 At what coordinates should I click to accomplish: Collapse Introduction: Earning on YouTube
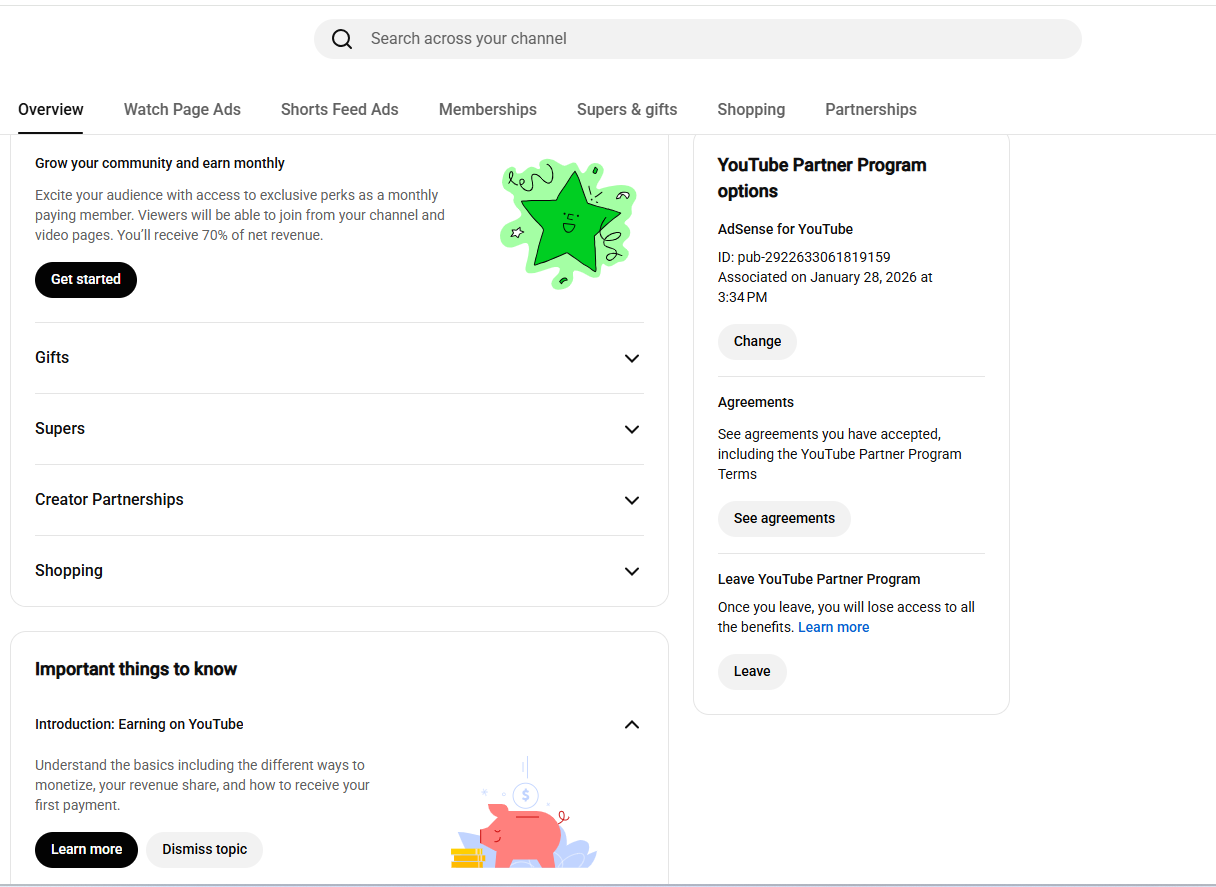(x=632, y=725)
